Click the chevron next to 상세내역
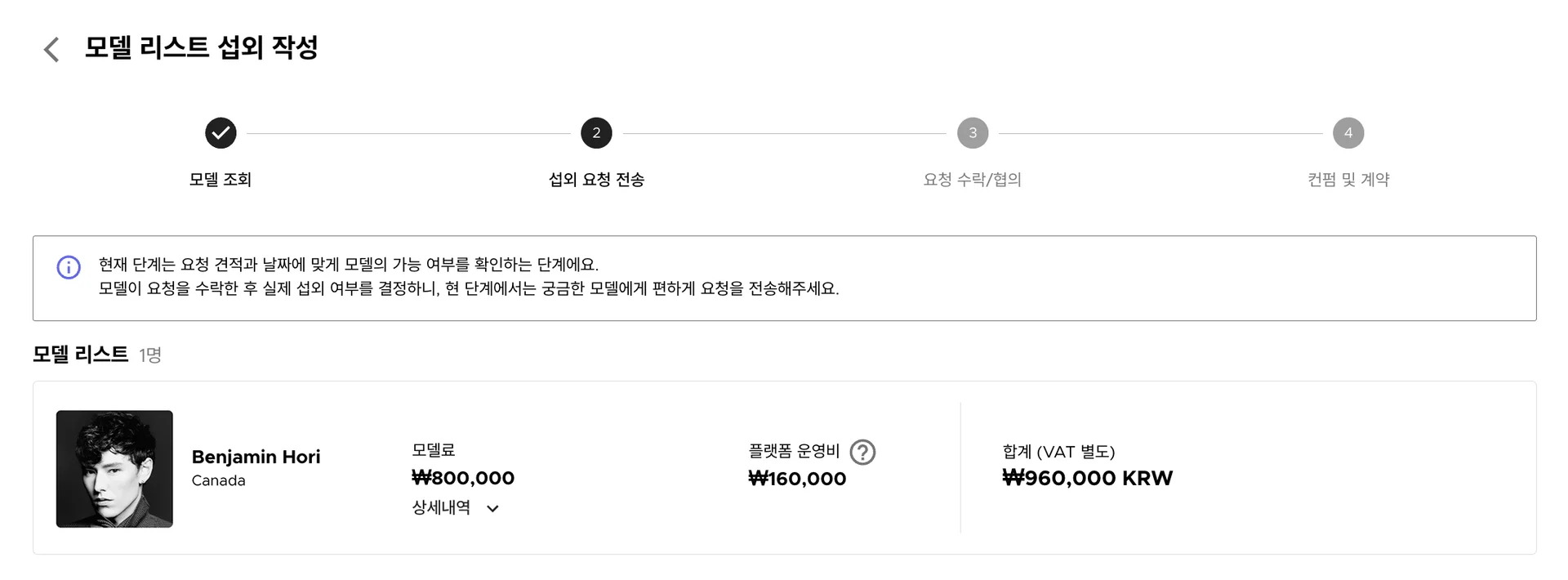This screenshot has width=1568, height=580. pyautogui.click(x=491, y=508)
